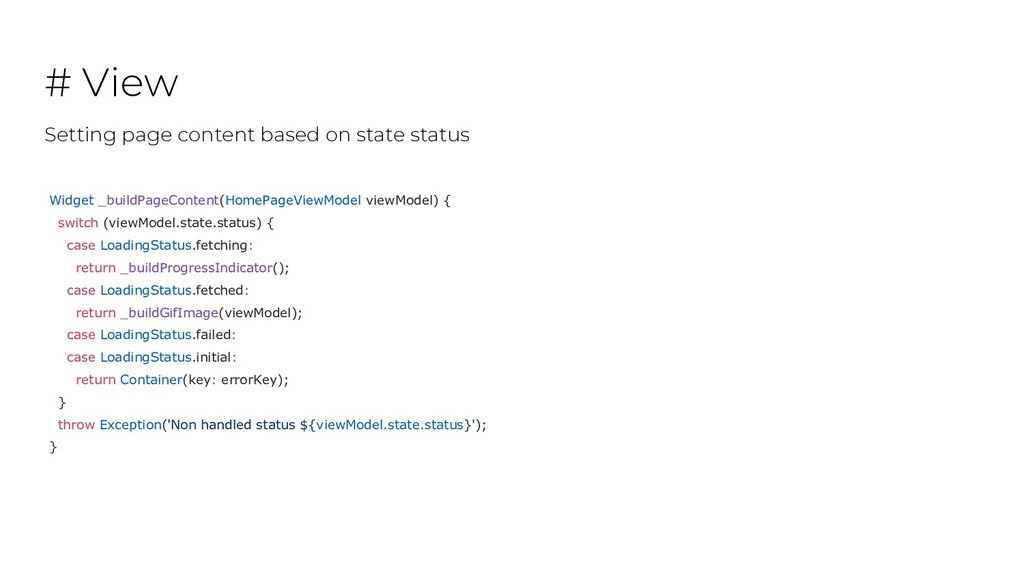Click the subtitle 'Setting page content based on state status'
The image size is (1024, 576).
pyautogui.click(x=257, y=135)
